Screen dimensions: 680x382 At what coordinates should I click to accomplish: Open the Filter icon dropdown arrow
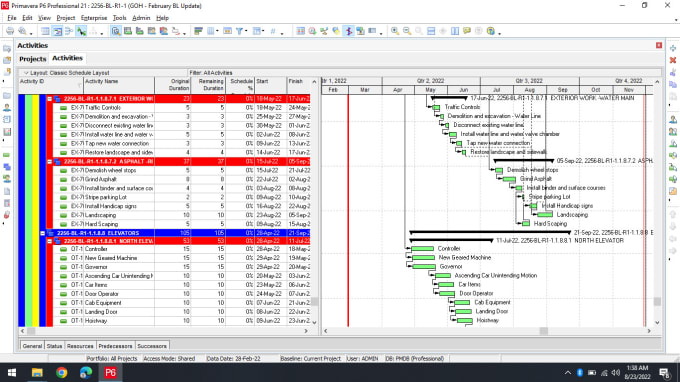[x=246, y=31]
